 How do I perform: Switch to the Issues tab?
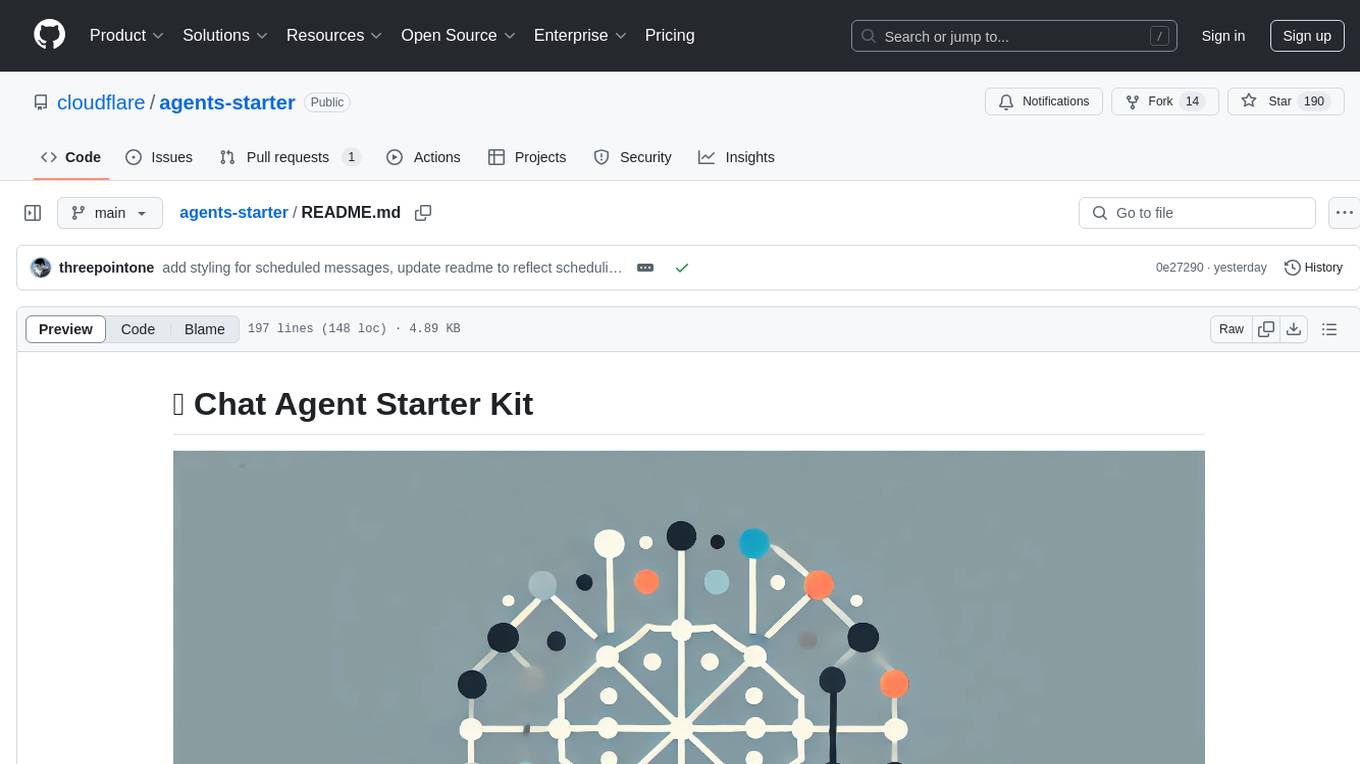(159, 157)
